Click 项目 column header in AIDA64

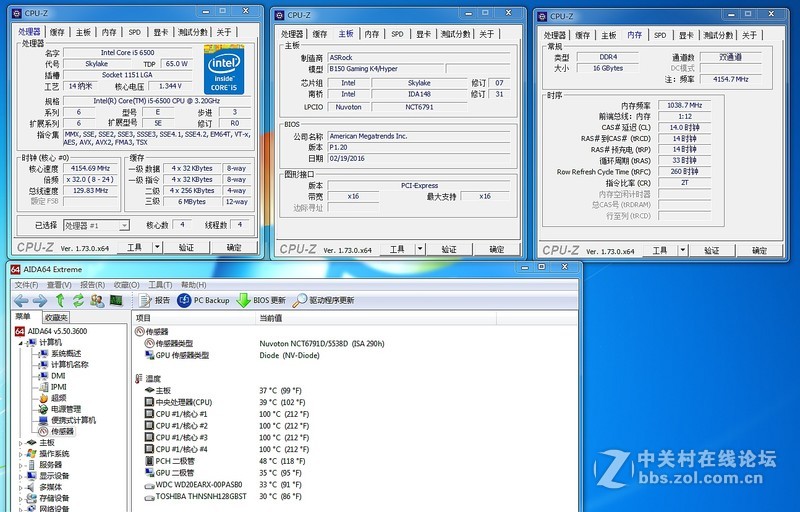tap(194, 318)
